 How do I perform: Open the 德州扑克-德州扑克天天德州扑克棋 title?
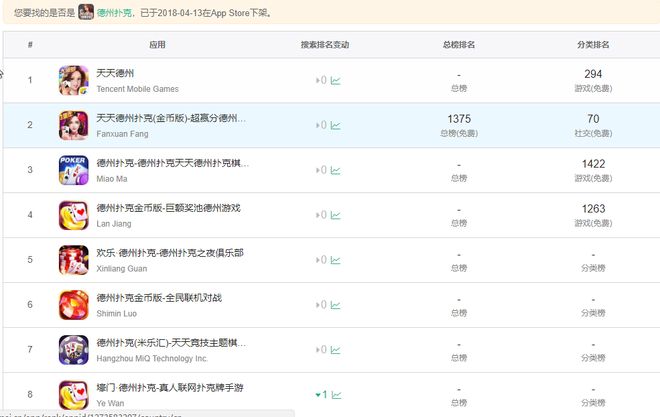[173, 163]
